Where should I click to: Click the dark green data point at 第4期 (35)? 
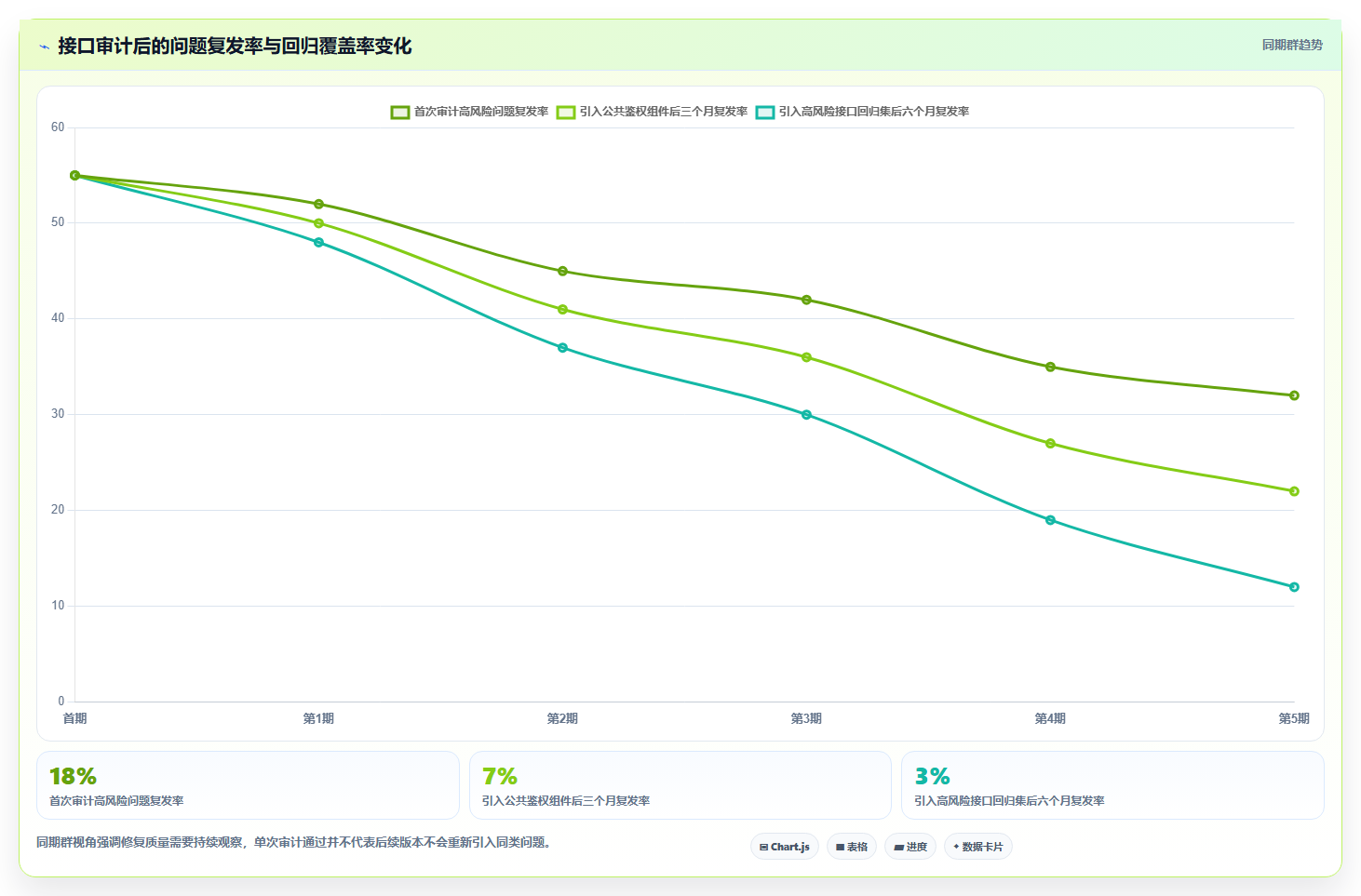(1050, 367)
